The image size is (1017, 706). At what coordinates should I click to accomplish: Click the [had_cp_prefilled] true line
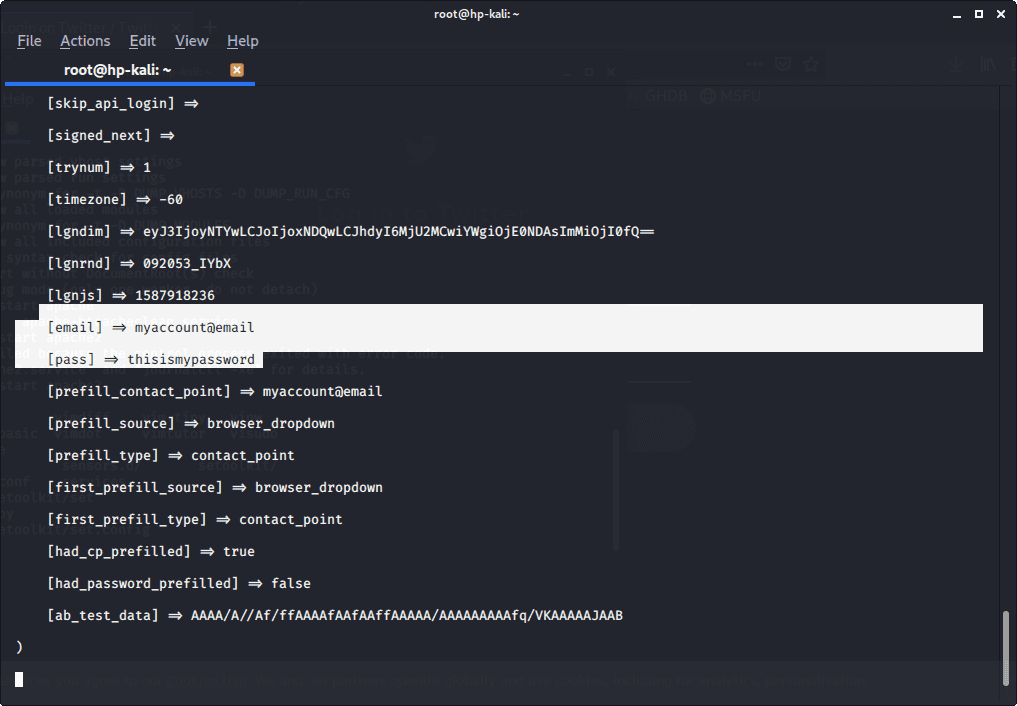pos(150,551)
